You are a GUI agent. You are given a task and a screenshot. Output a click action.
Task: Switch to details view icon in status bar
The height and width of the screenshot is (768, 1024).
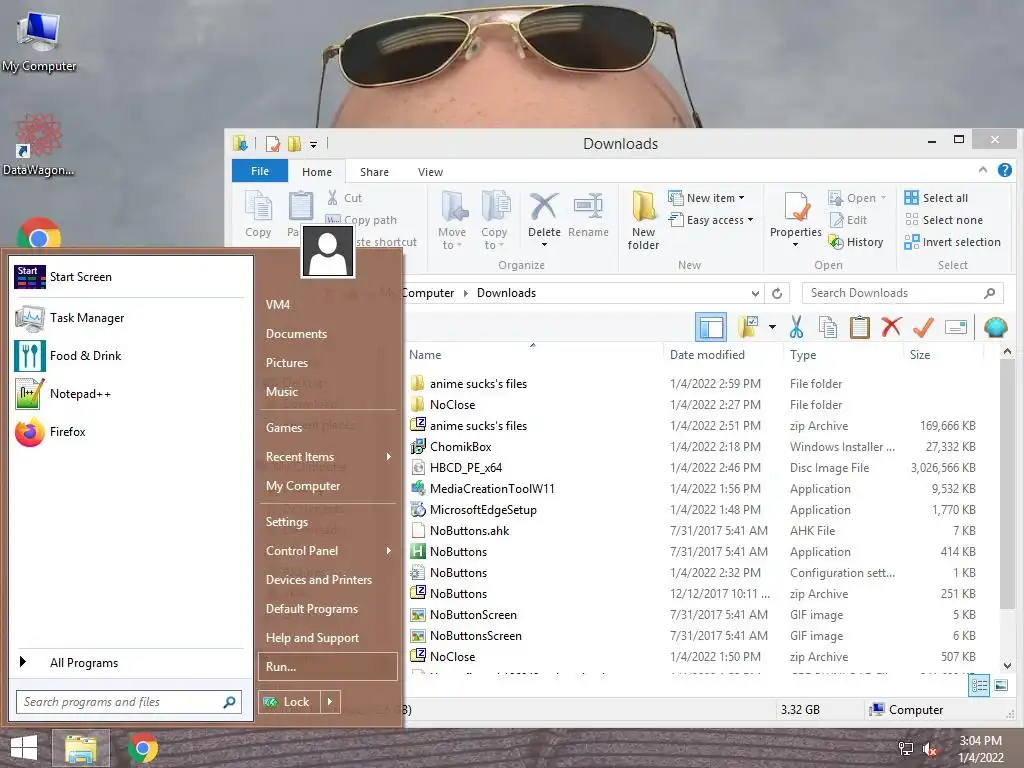click(979, 686)
